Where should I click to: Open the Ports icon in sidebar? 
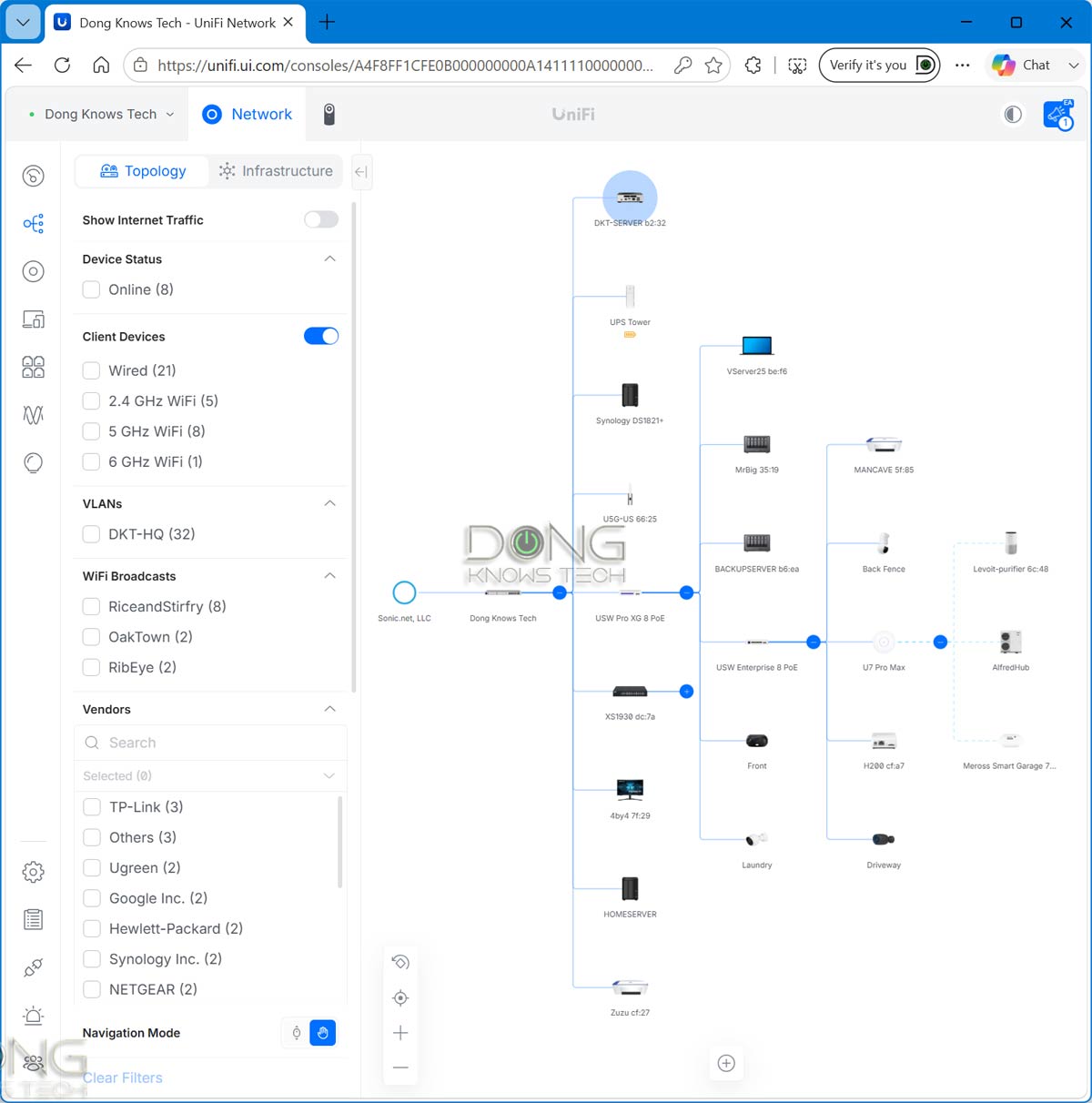pyautogui.click(x=34, y=367)
